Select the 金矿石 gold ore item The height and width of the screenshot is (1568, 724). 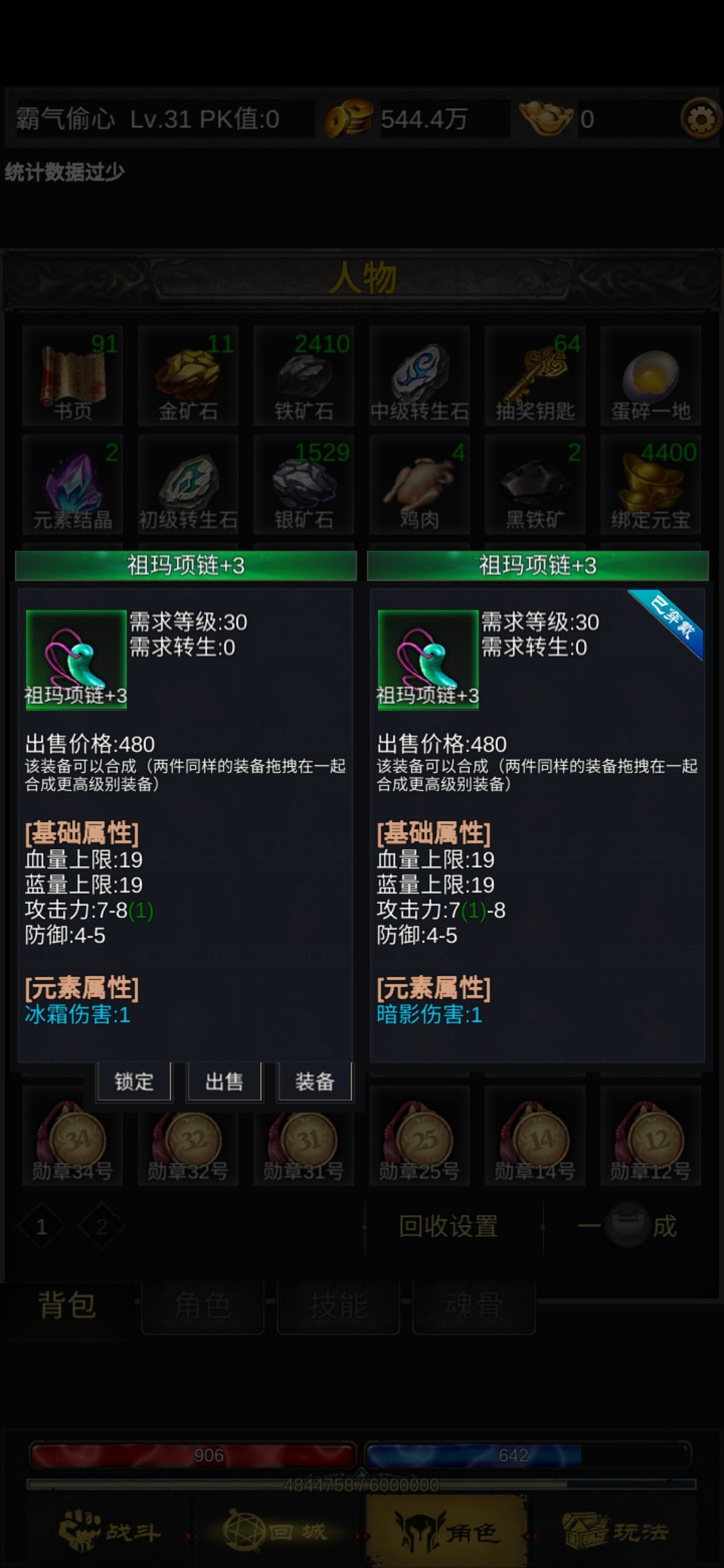188,376
